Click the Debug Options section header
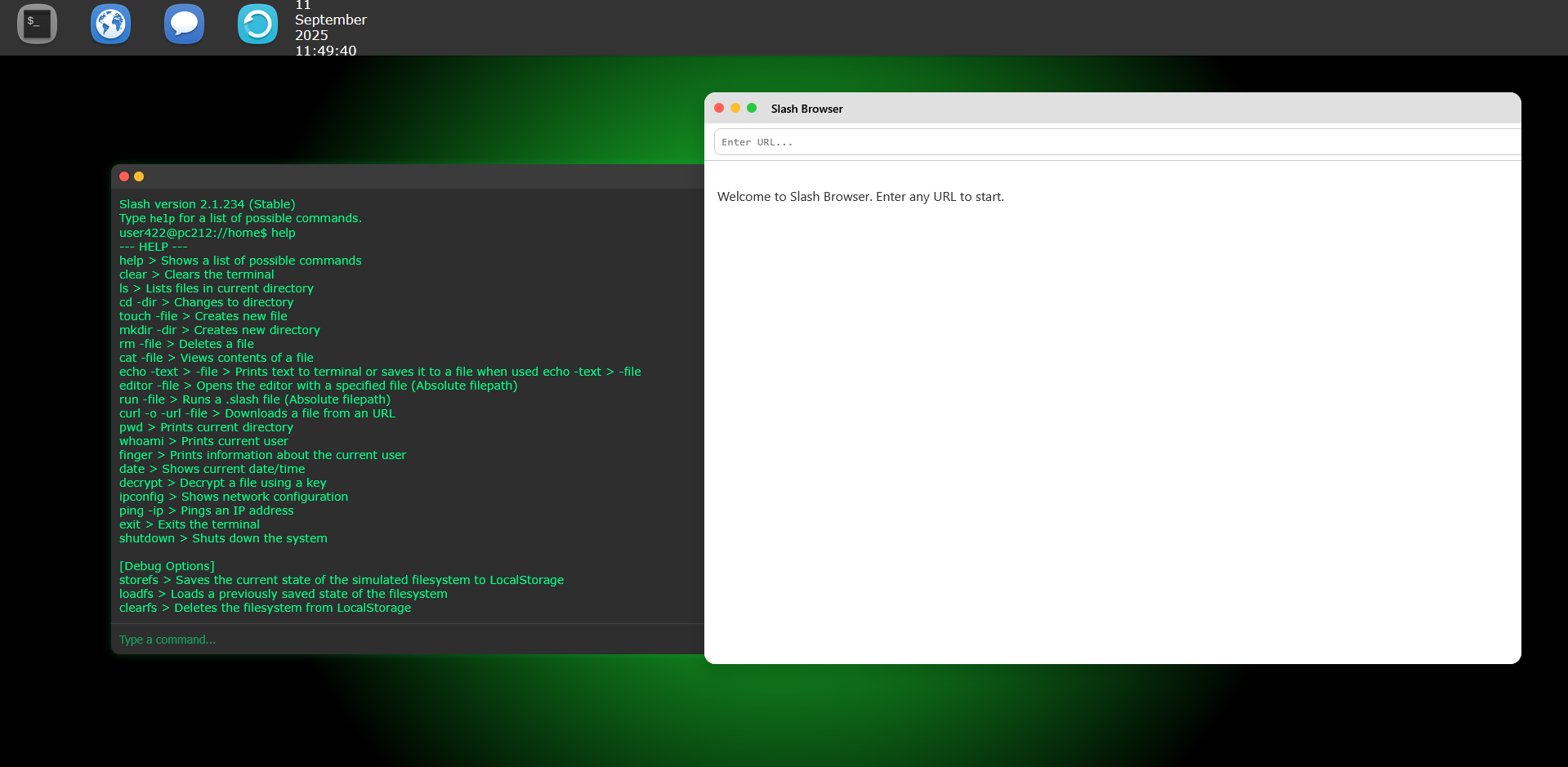The width and height of the screenshot is (1568, 767). (x=167, y=565)
